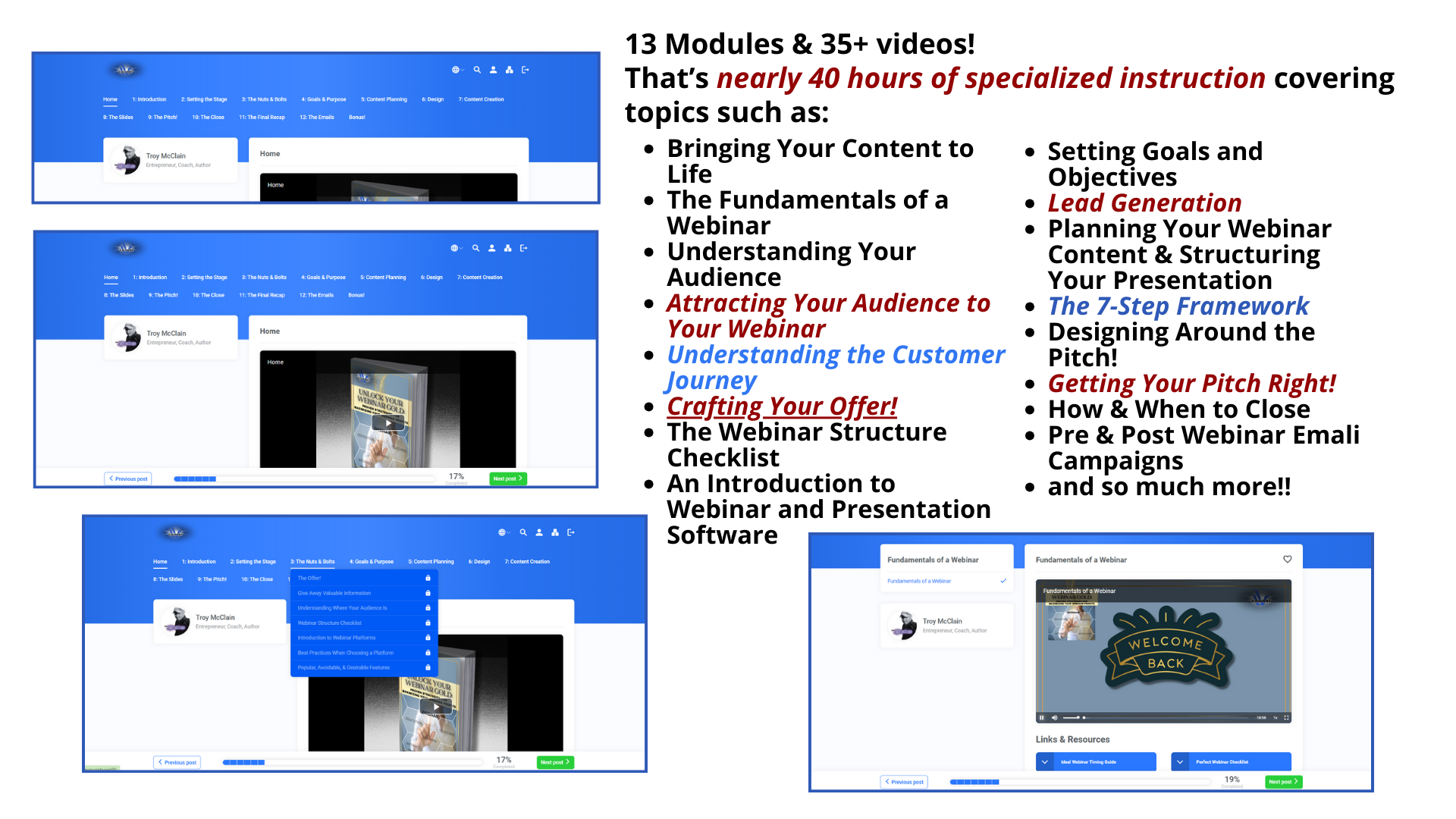Favorite the Fundamentals of a Webinar lesson
Viewport: 1456px width, 819px height.
(1287, 559)
